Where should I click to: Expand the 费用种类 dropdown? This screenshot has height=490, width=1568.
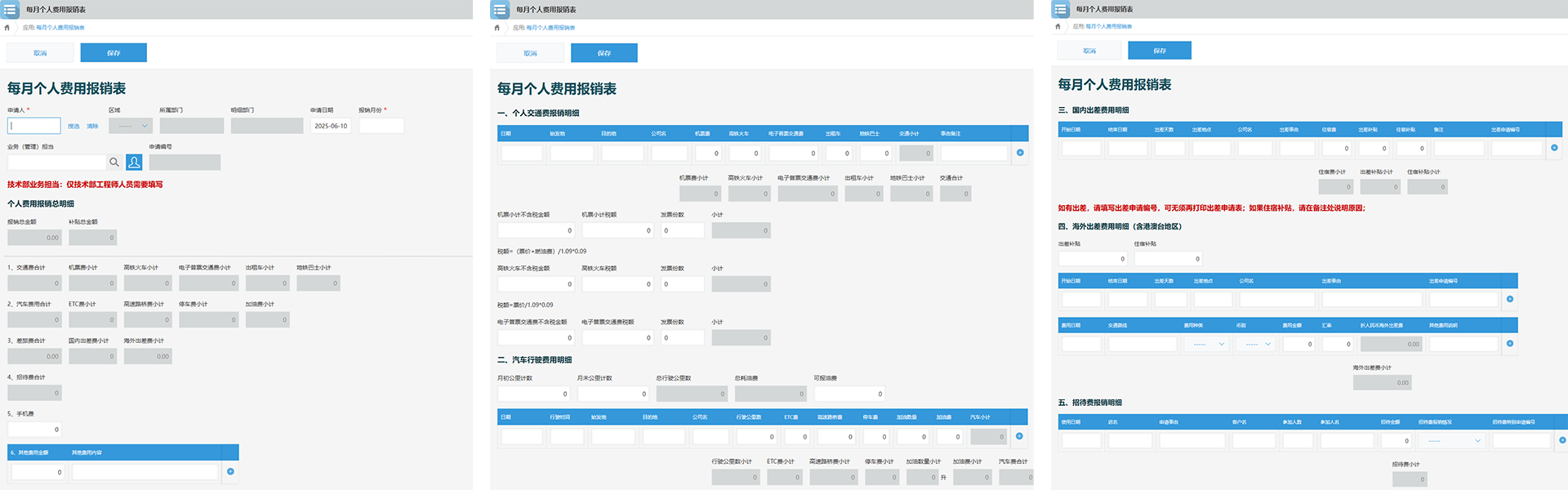coord(1205,344)
